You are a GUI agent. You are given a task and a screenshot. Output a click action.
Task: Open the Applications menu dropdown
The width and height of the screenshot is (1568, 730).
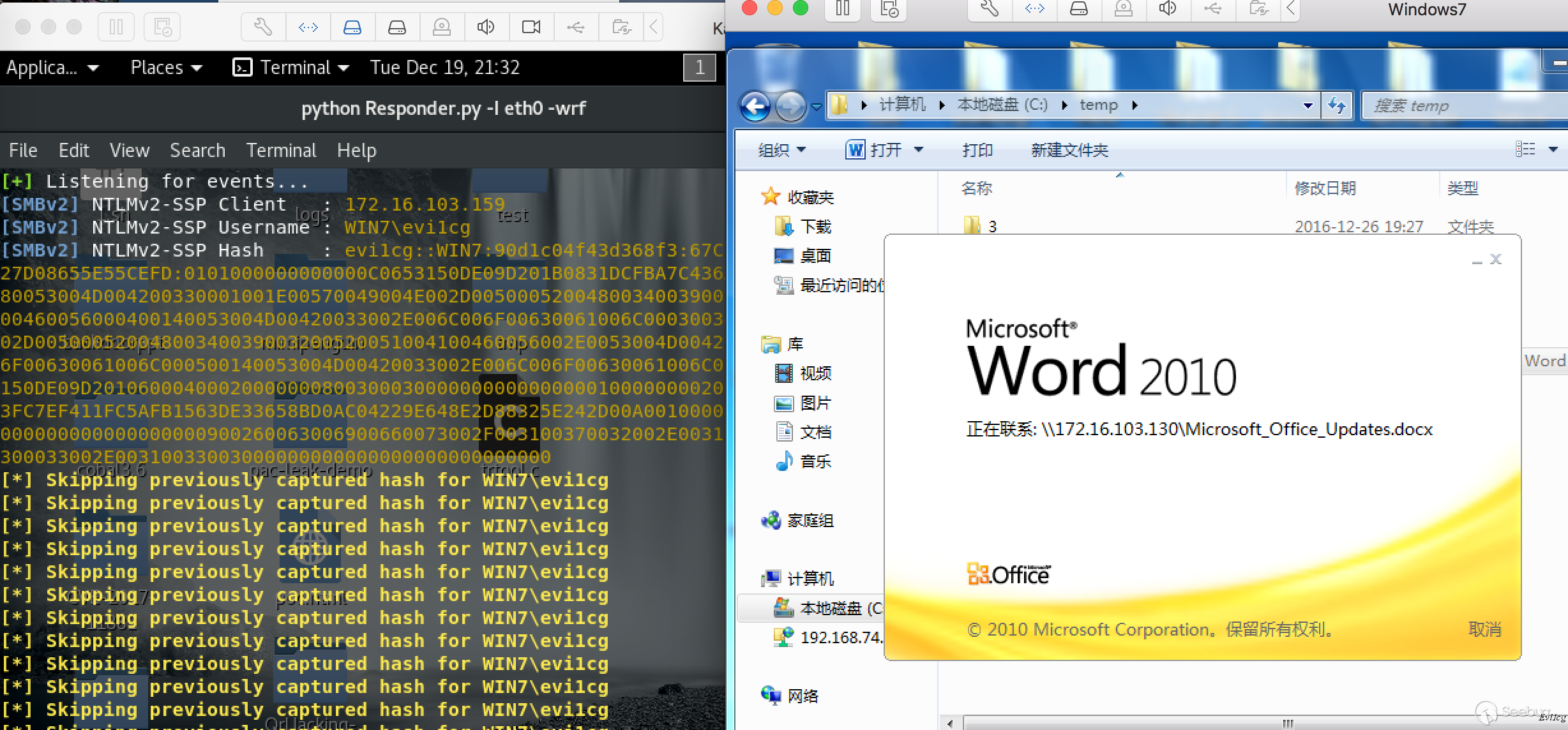52,68
